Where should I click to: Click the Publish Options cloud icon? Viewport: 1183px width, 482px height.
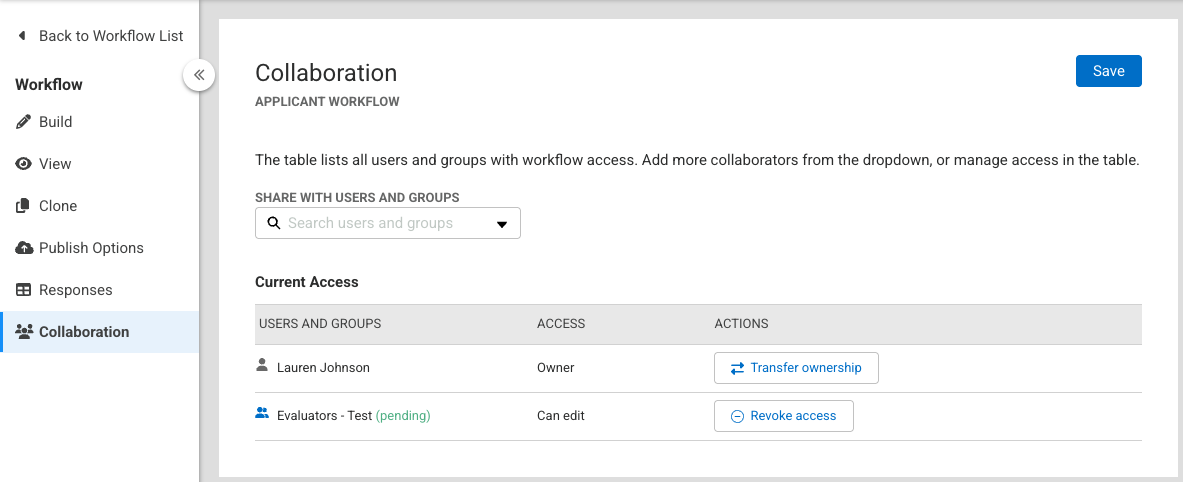(24, 248)
